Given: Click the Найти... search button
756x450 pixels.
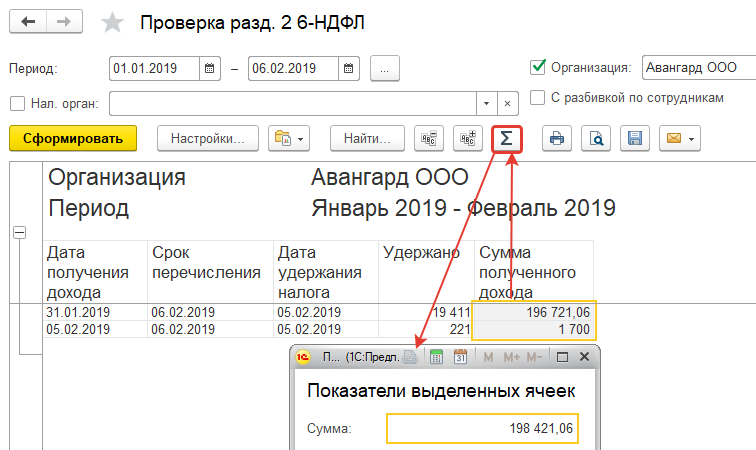Looking at the screenshot, I should (367, 138).
